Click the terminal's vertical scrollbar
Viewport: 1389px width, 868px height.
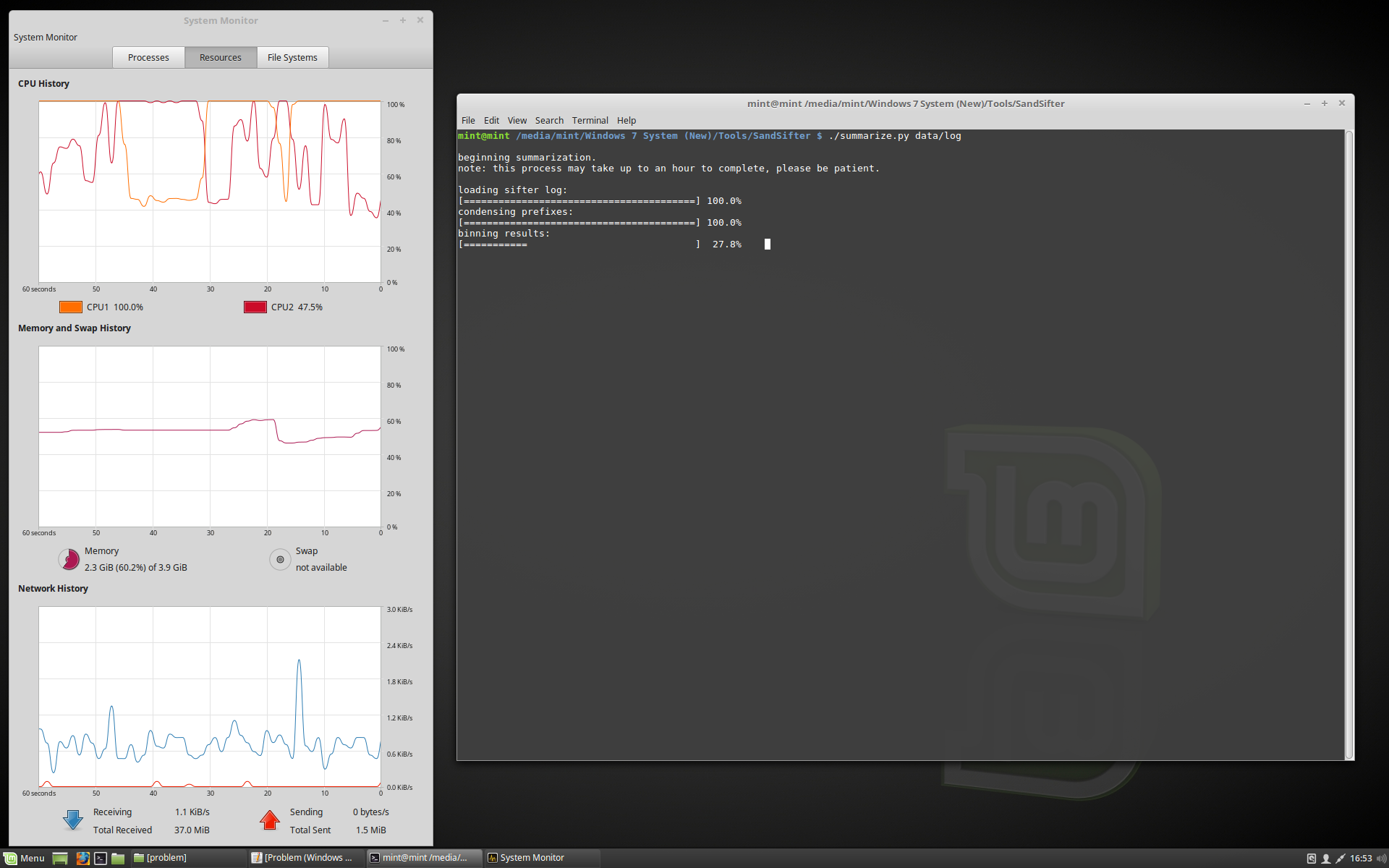click(1348, 444)
